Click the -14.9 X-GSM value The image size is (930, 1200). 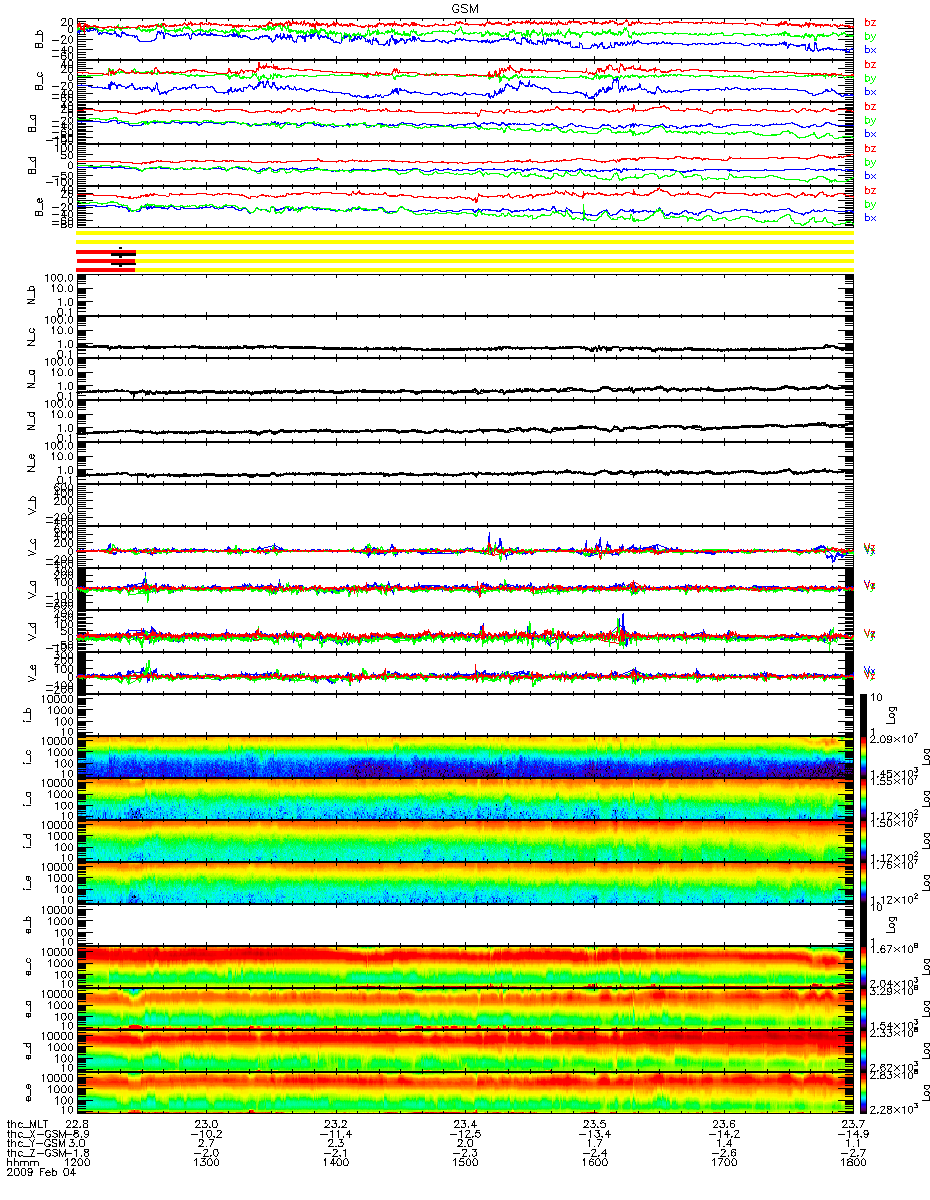853,1133
